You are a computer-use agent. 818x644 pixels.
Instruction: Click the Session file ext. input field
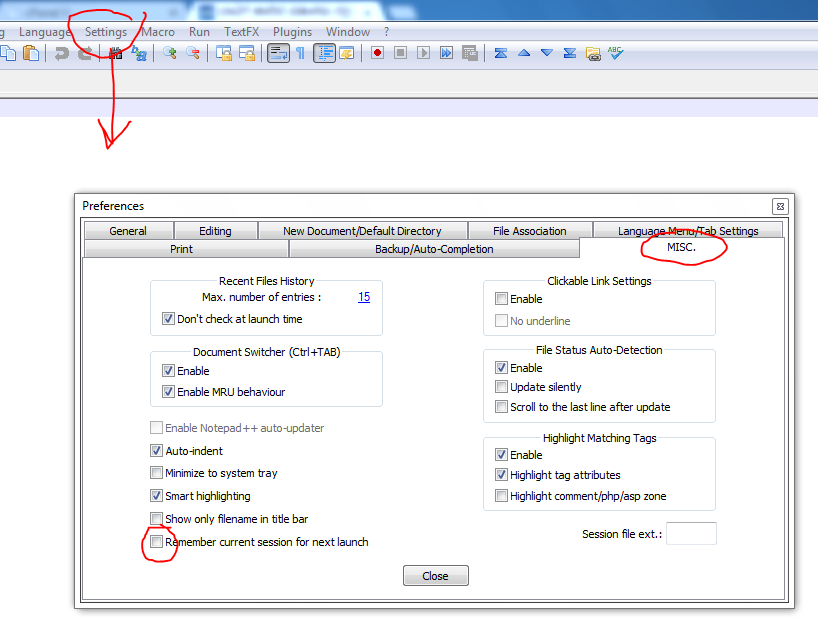coord(691,533)
